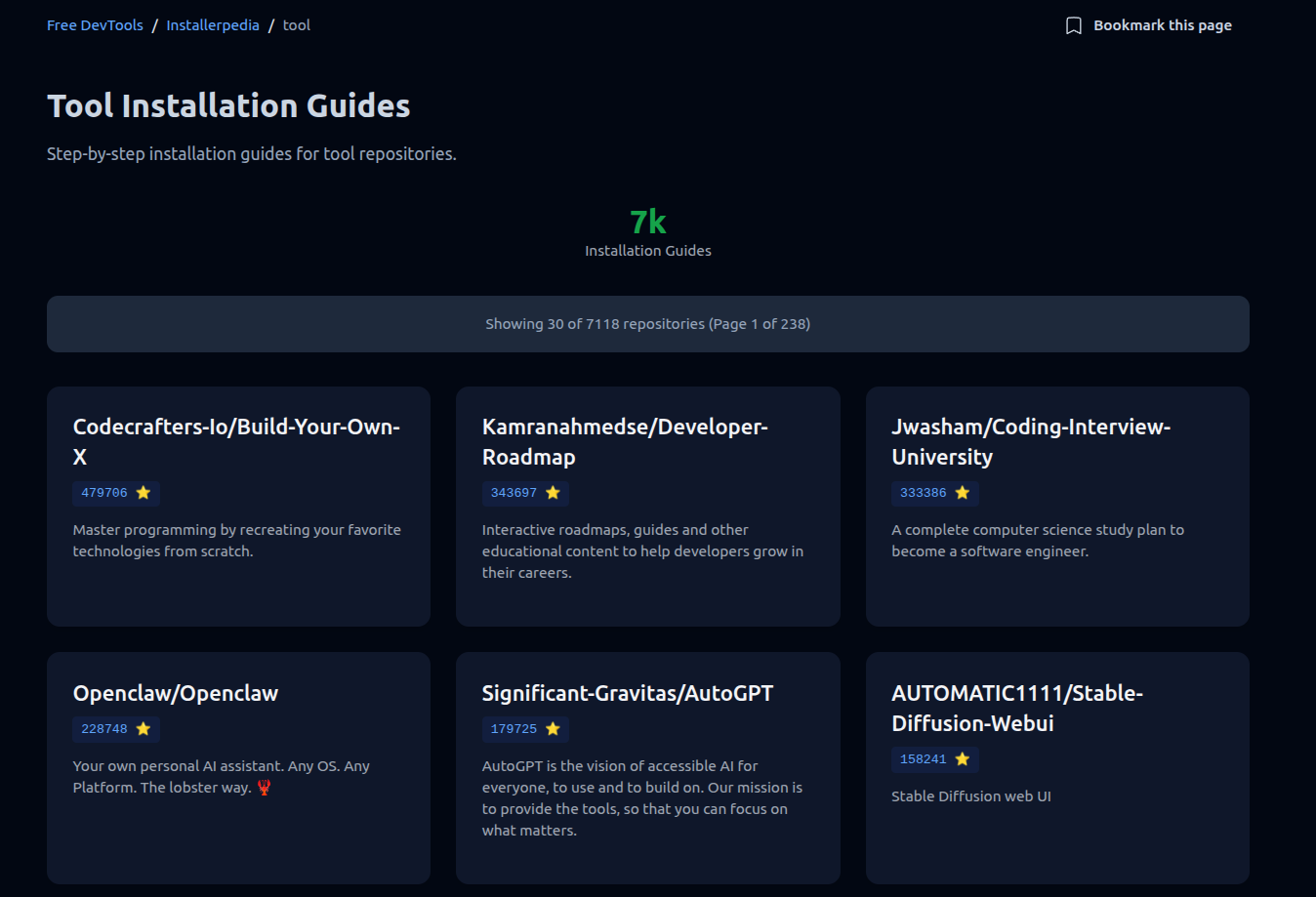Click 'Interactive roadmaps, guides' description
This screenshot has width=1316, height=897.
click(642, 551)
